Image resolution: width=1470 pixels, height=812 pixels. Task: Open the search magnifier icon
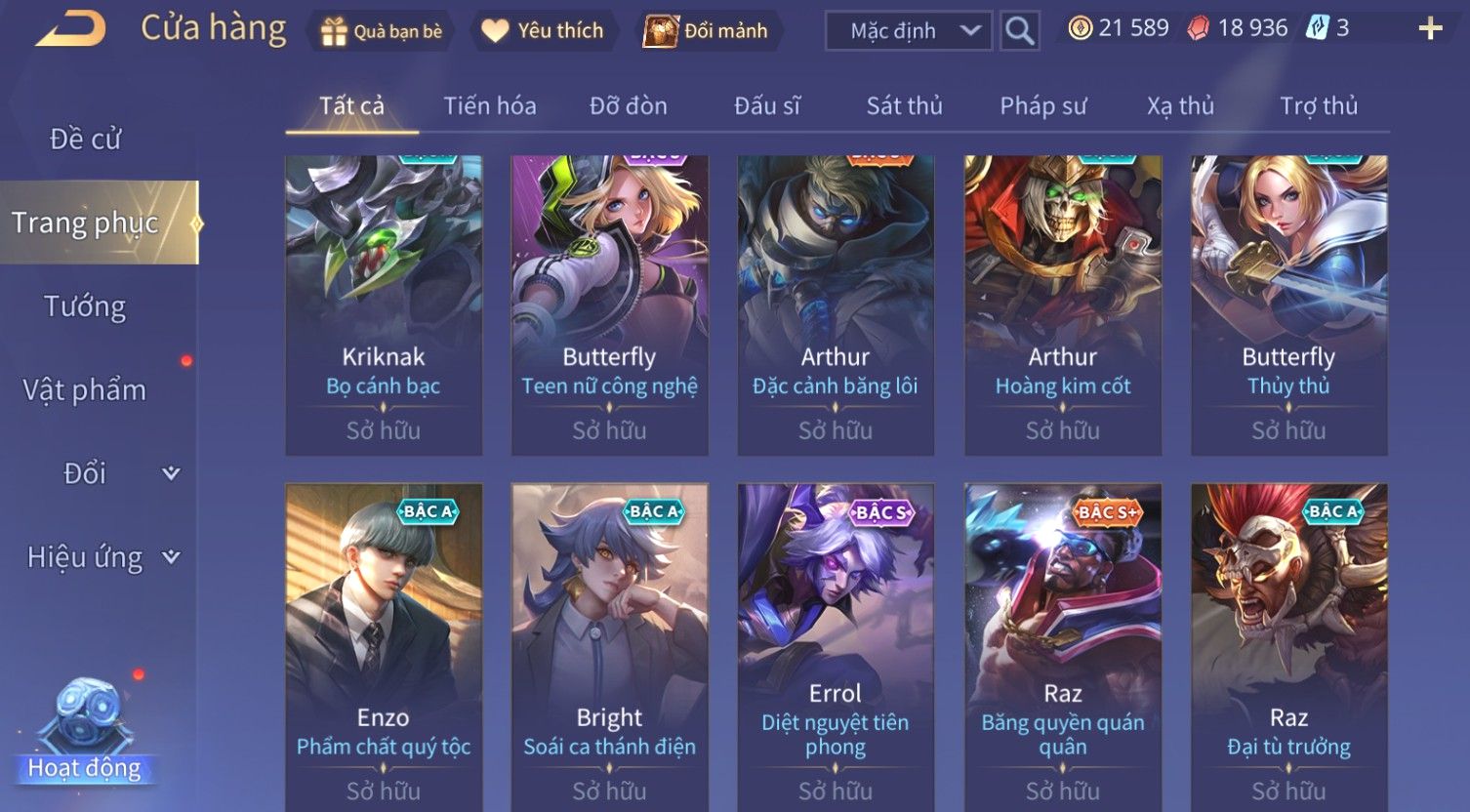point(1019,31)
